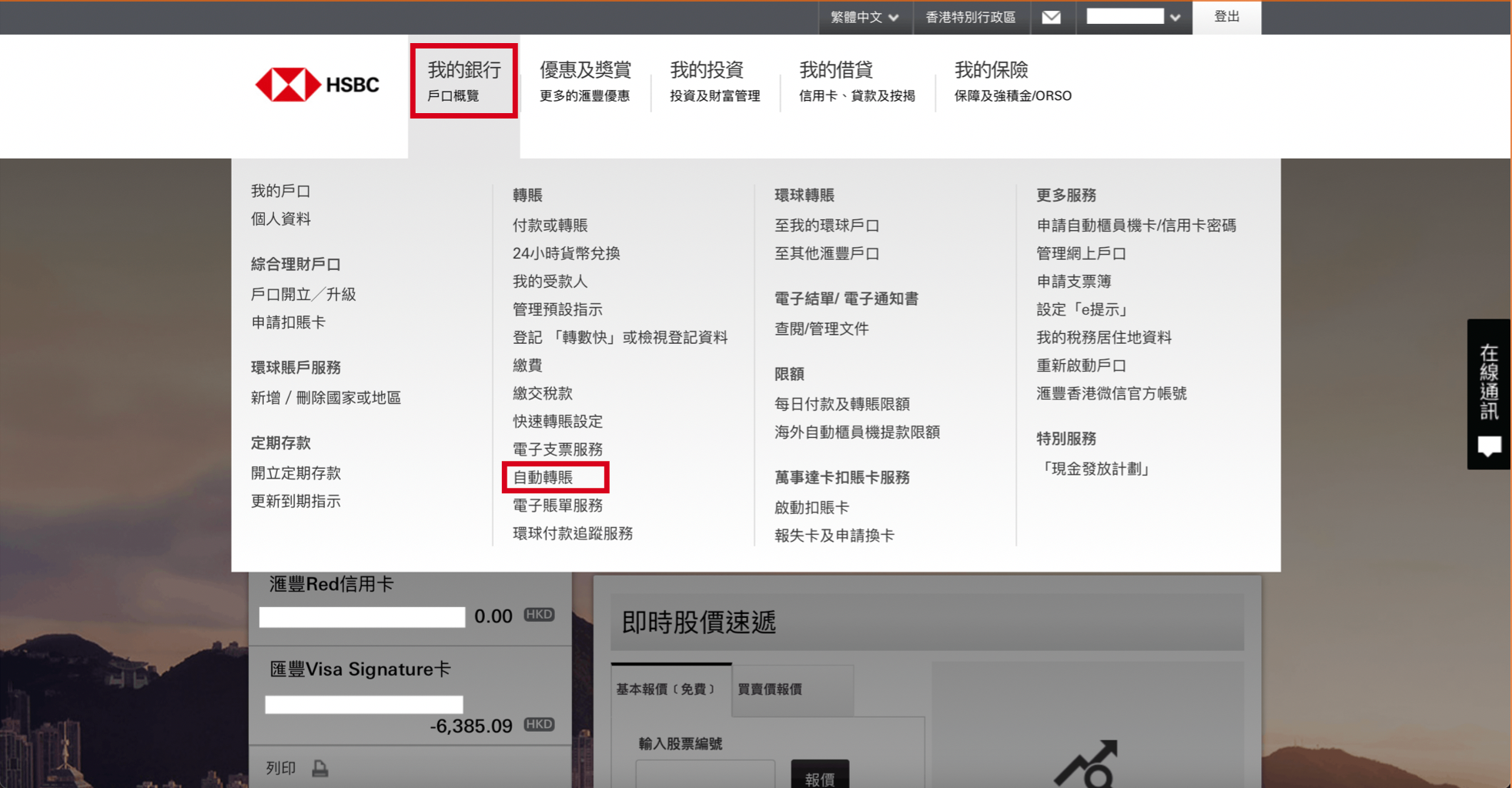Select 申請支票簿

coord(1073,282)
